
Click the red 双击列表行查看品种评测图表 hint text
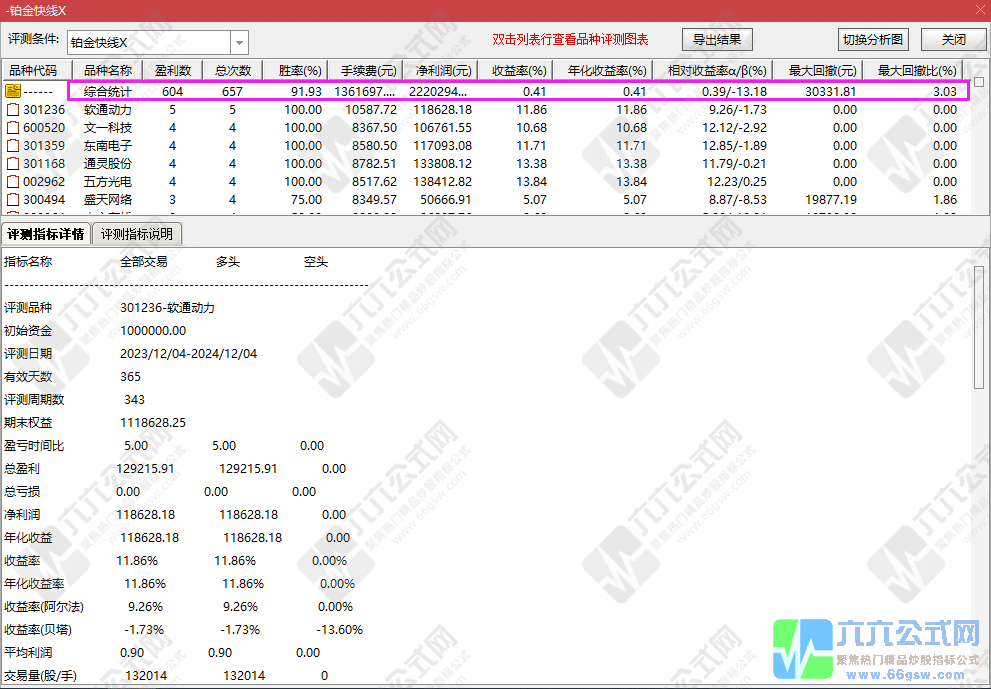pyautogui.click(x=569, y=39)
